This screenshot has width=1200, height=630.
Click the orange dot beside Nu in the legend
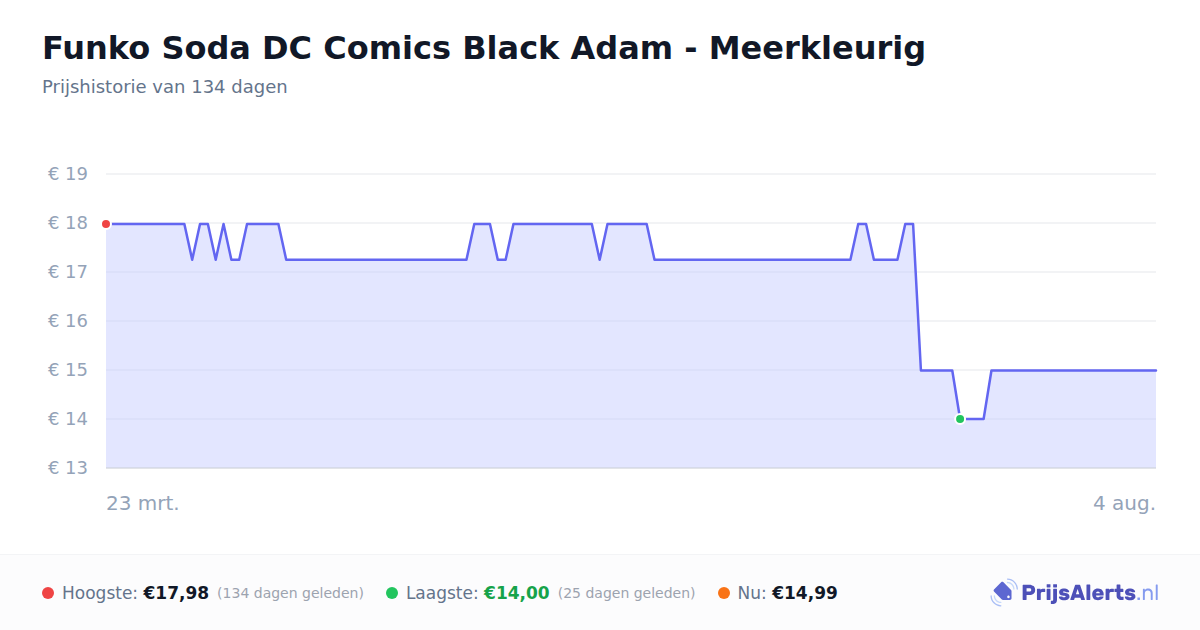724,593
